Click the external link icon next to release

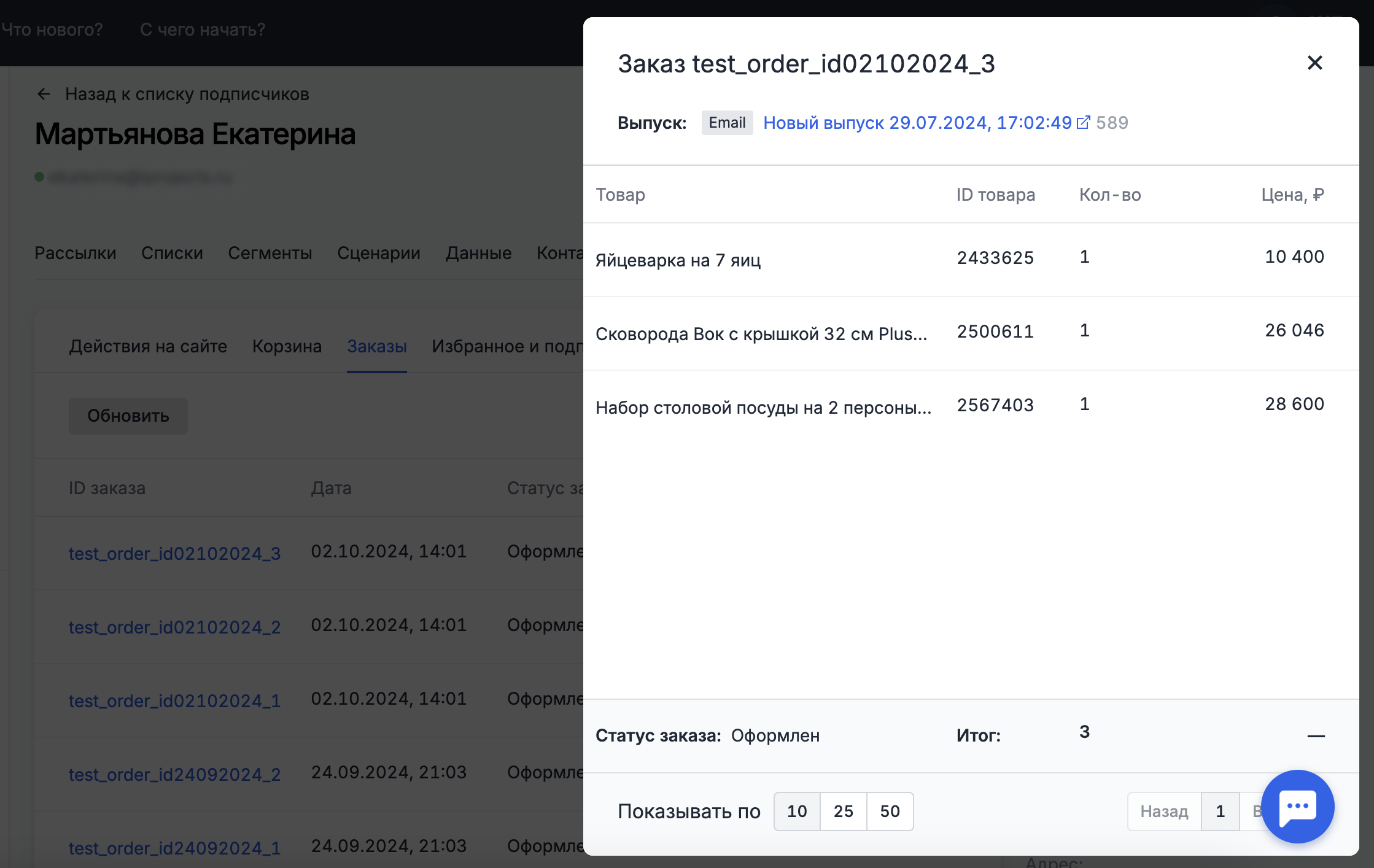point(1084,122)
